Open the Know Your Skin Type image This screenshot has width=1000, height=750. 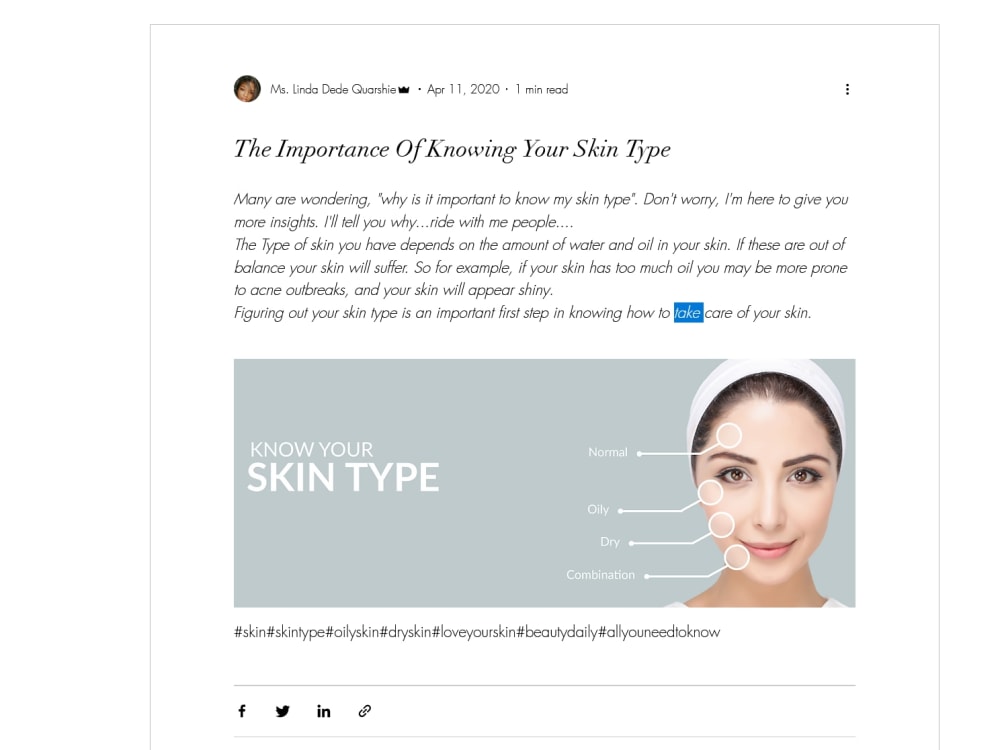[x=545, y=483]
